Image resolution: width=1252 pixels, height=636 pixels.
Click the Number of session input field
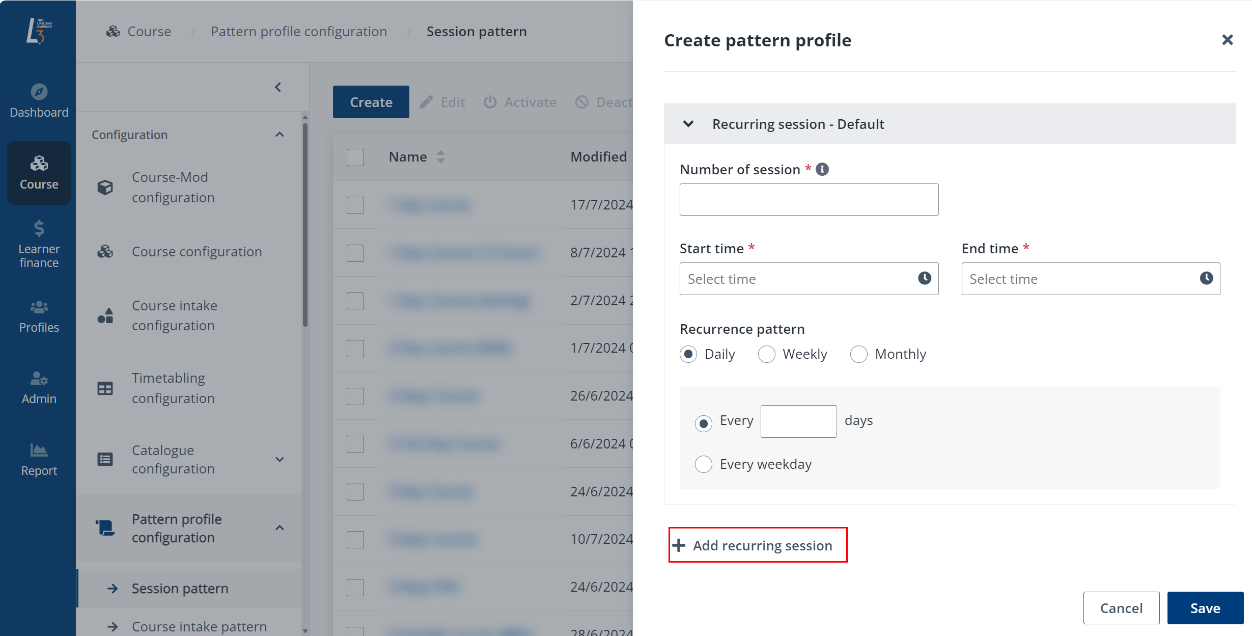[x=808, y=199]
